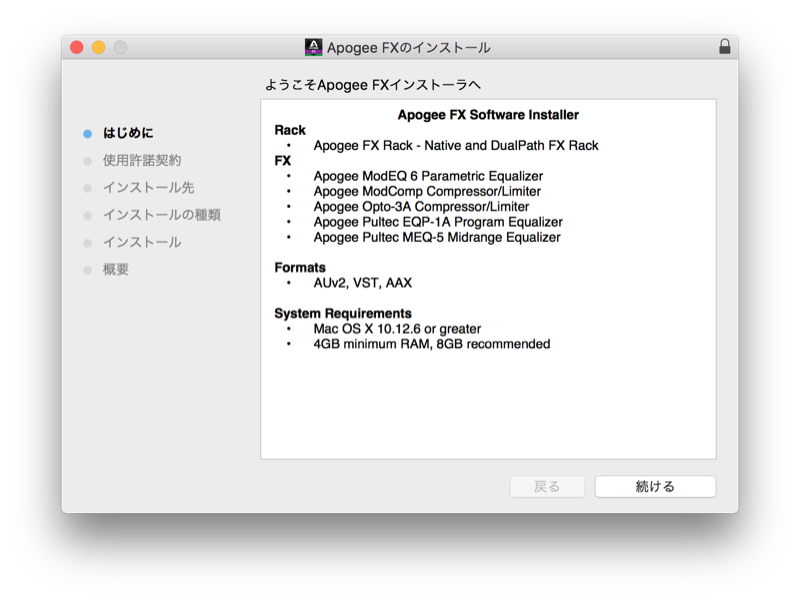Close the installer with red button
The height and width of the screenshot is (601, 800).
click(77, 47)
